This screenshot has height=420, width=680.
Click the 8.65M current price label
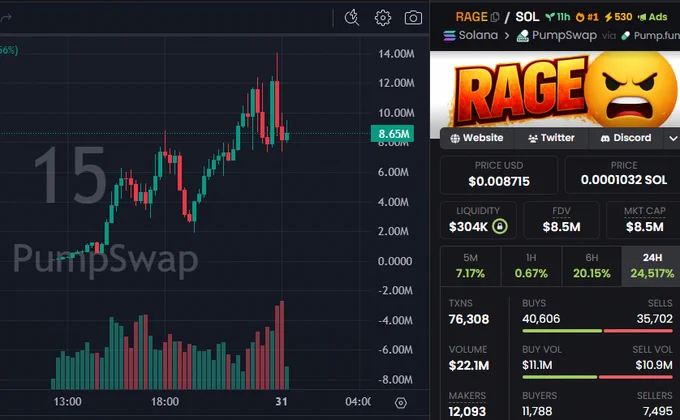pos(392,134)
